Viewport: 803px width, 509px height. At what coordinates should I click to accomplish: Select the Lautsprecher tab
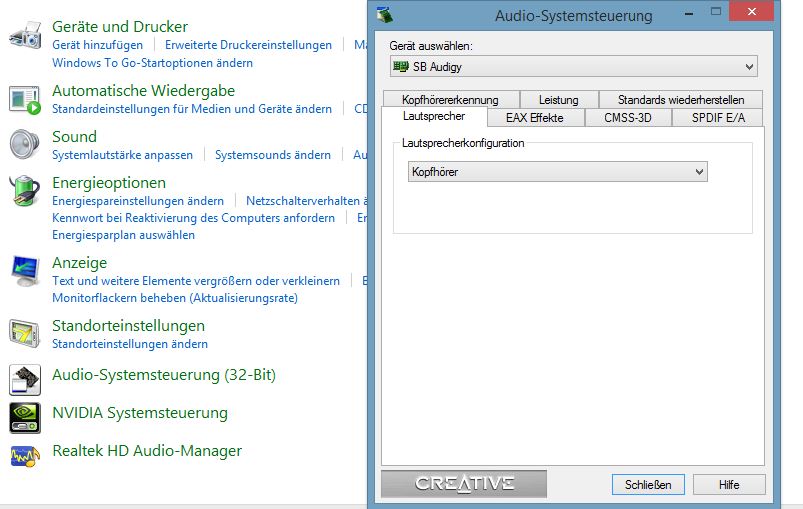pos(434,116)
